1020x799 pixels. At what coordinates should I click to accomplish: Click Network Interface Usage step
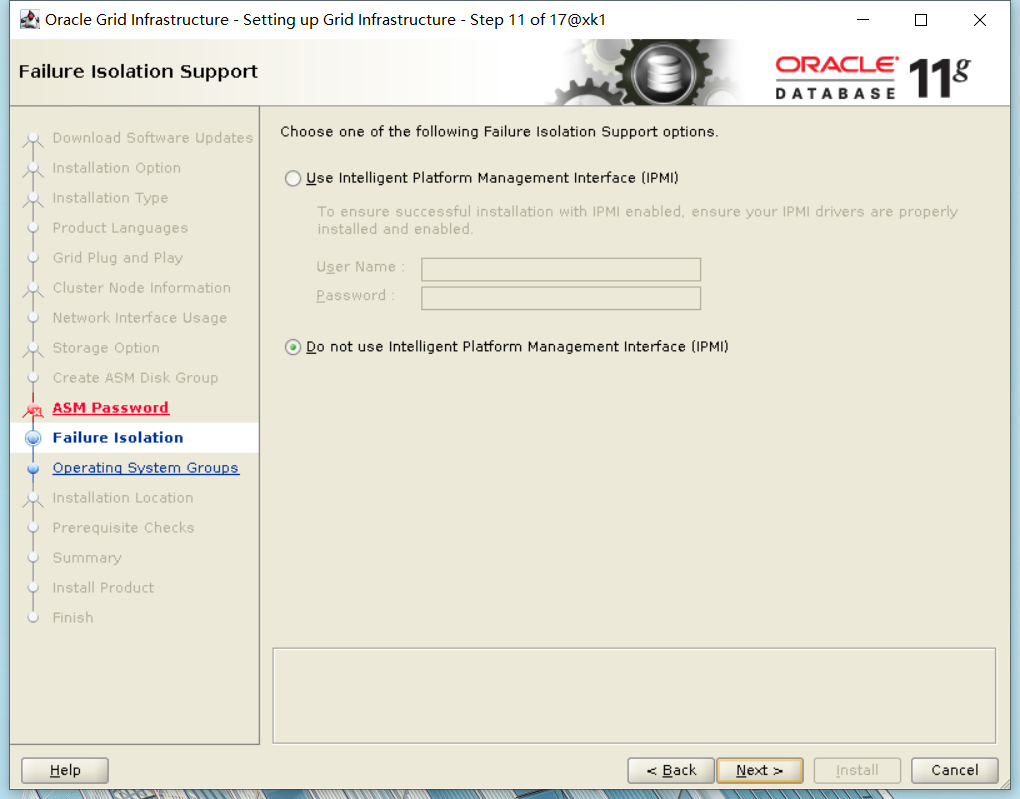(x=140, y=318)
